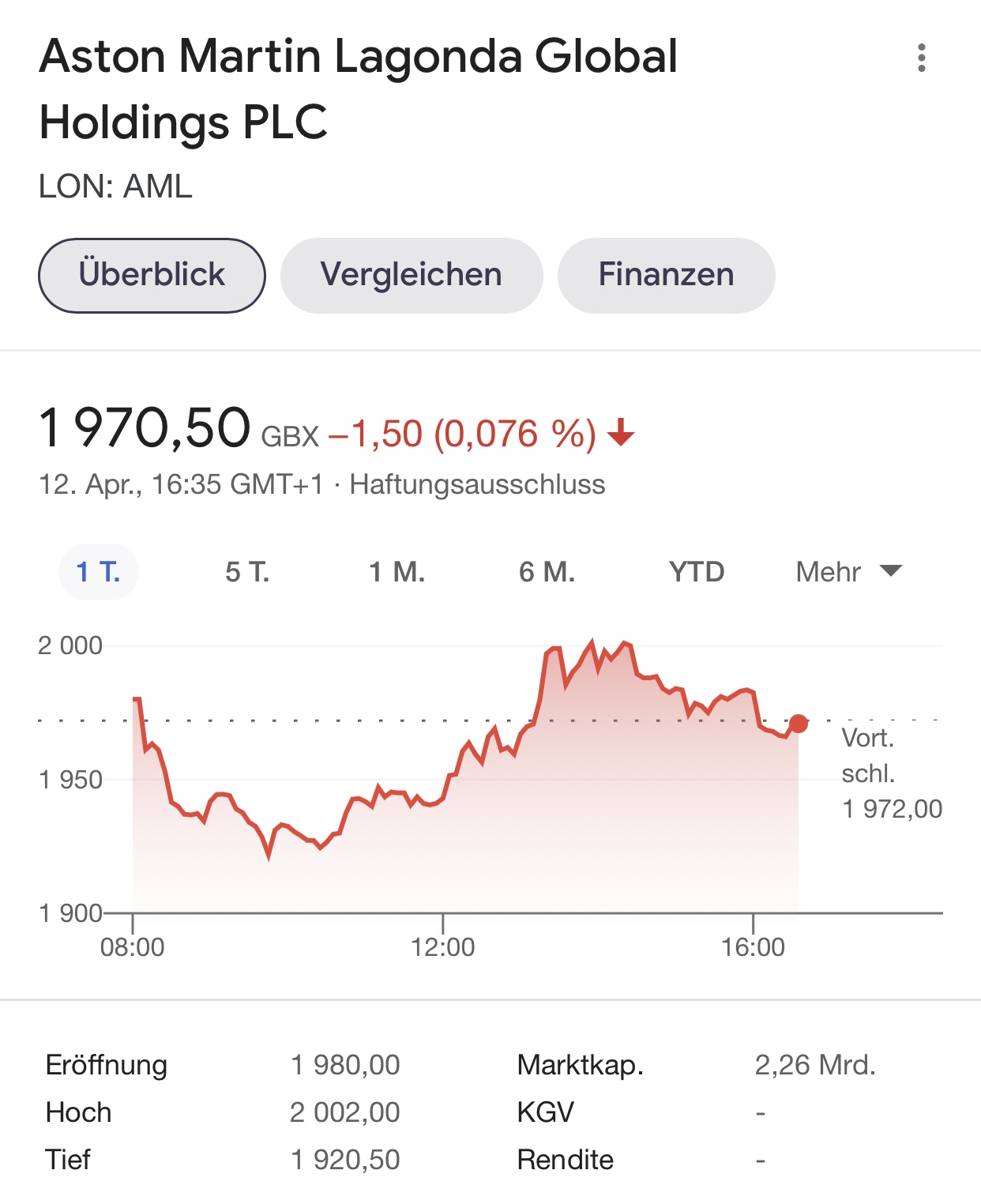The height and width of the screenshot is (1204, 981).
Task: Switch chart to 5 T. range
Action: [x=247, y=571]
